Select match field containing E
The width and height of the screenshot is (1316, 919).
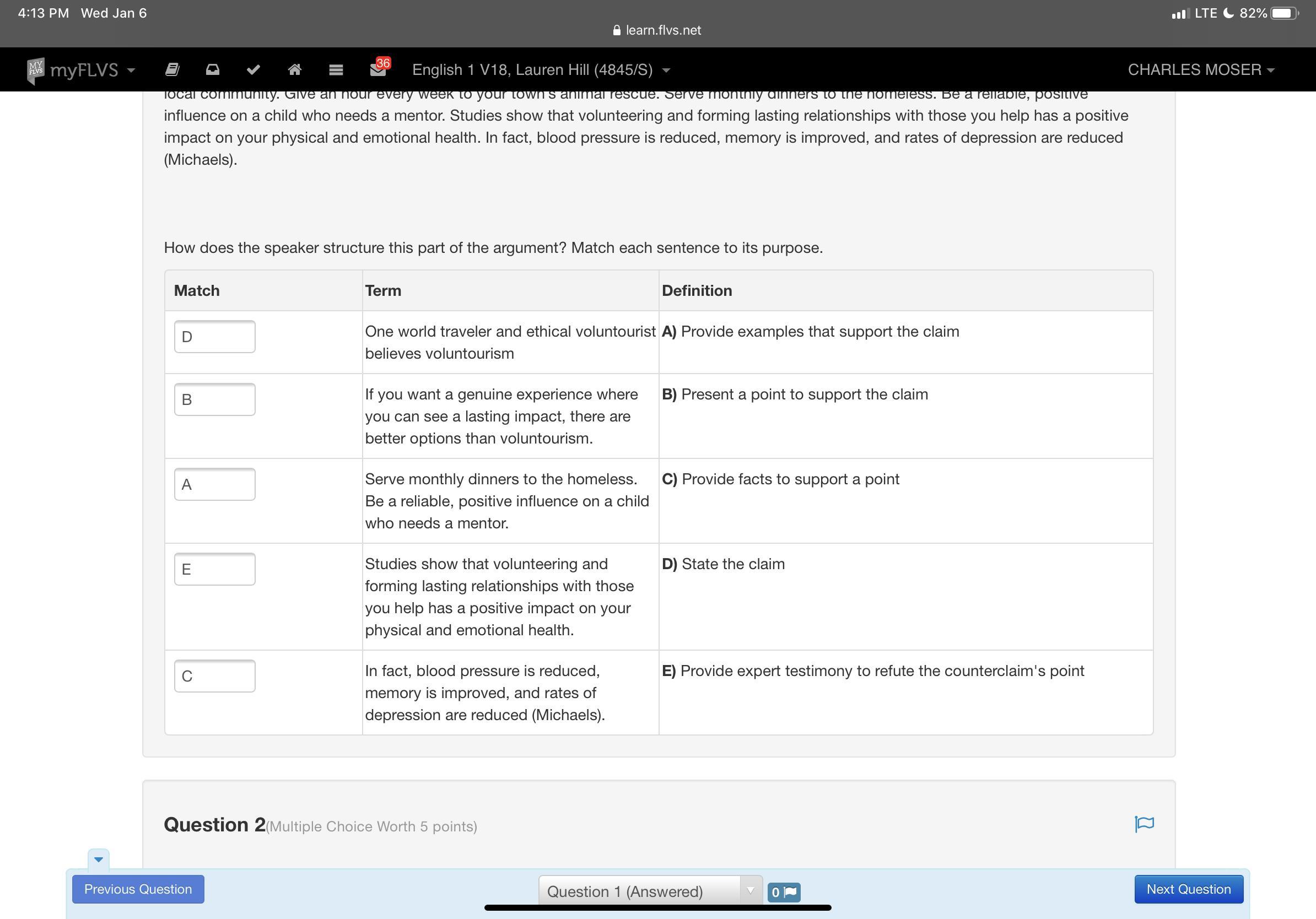(x=214, y=569)
